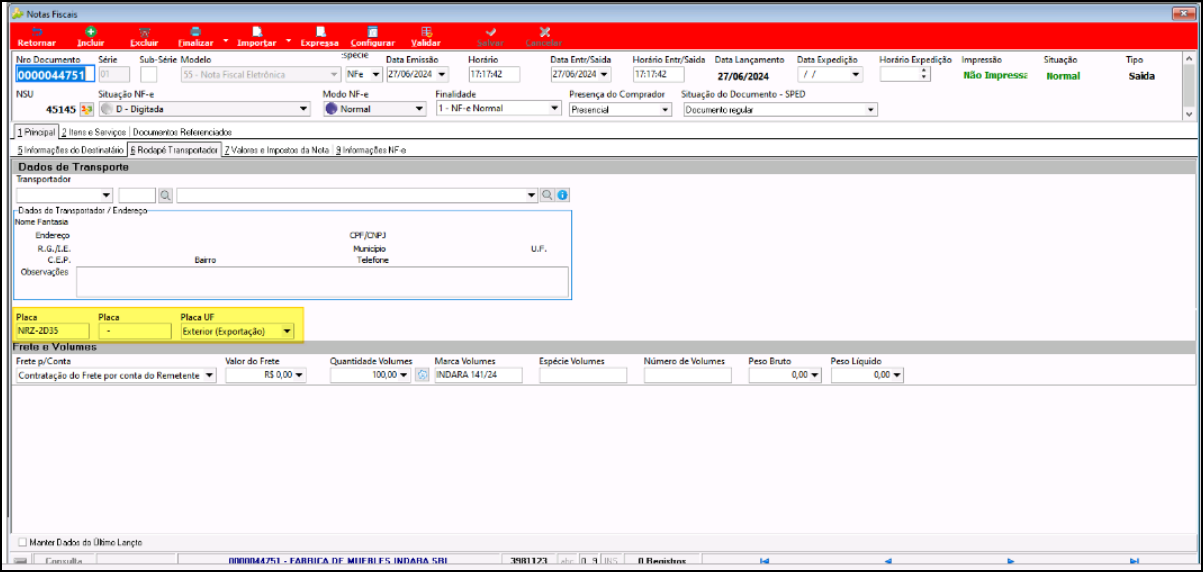The image size is (1203, 572).
Task: Open the Valor do Frete dropdown
Action: point(300,375)
